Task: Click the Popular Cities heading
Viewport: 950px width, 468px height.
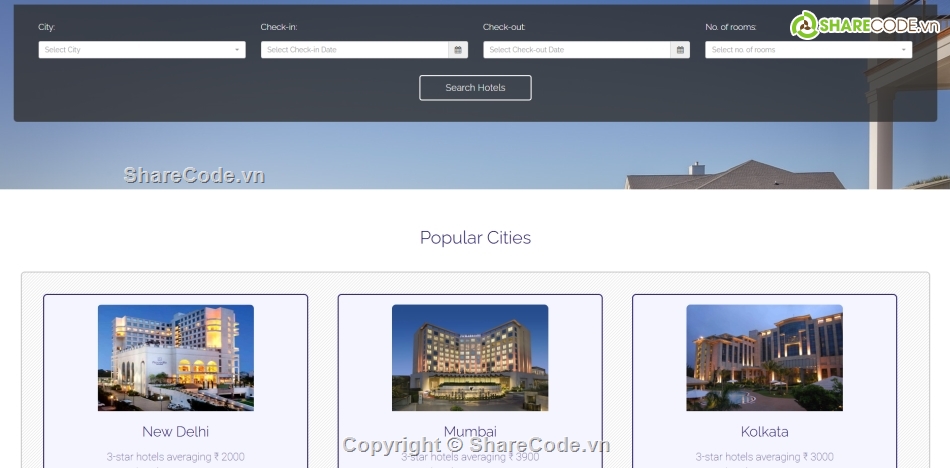Action: (x=475, y=238)
